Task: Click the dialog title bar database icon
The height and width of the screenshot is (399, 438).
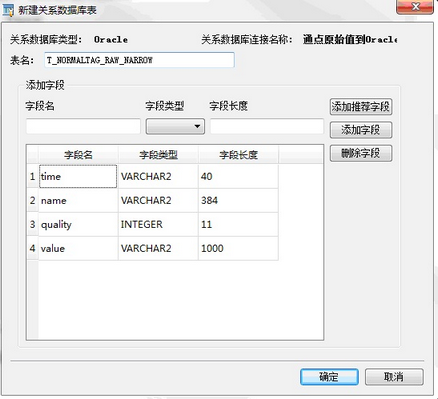Action: [x=8, y=10]
